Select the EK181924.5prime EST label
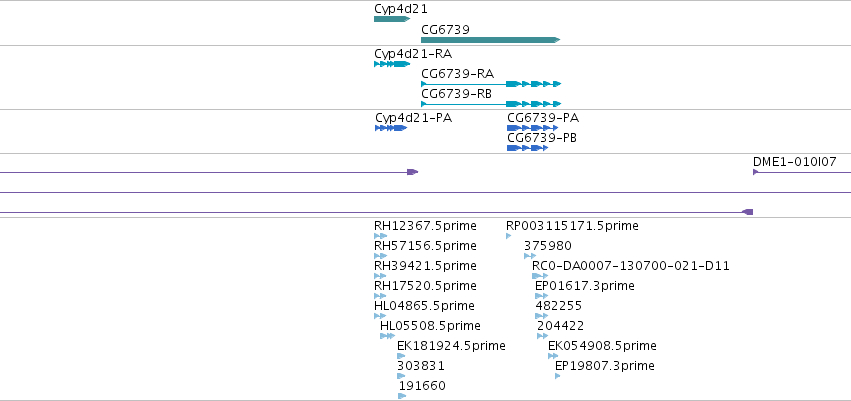 451,346
